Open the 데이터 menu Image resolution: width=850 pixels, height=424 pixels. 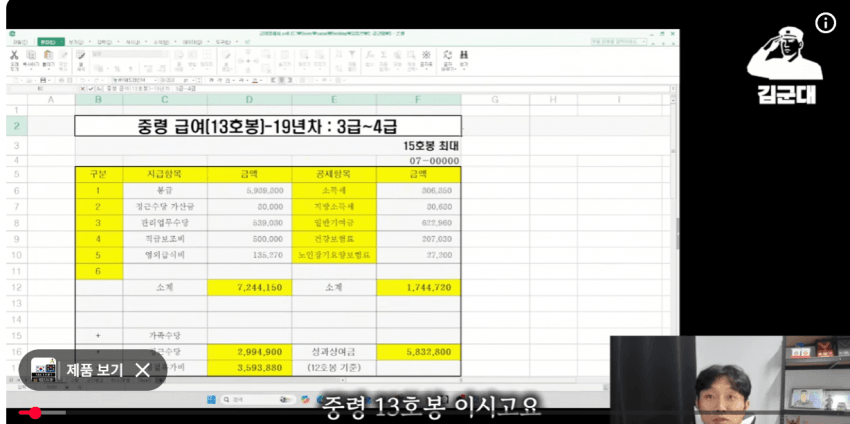(x=191, y=42)
